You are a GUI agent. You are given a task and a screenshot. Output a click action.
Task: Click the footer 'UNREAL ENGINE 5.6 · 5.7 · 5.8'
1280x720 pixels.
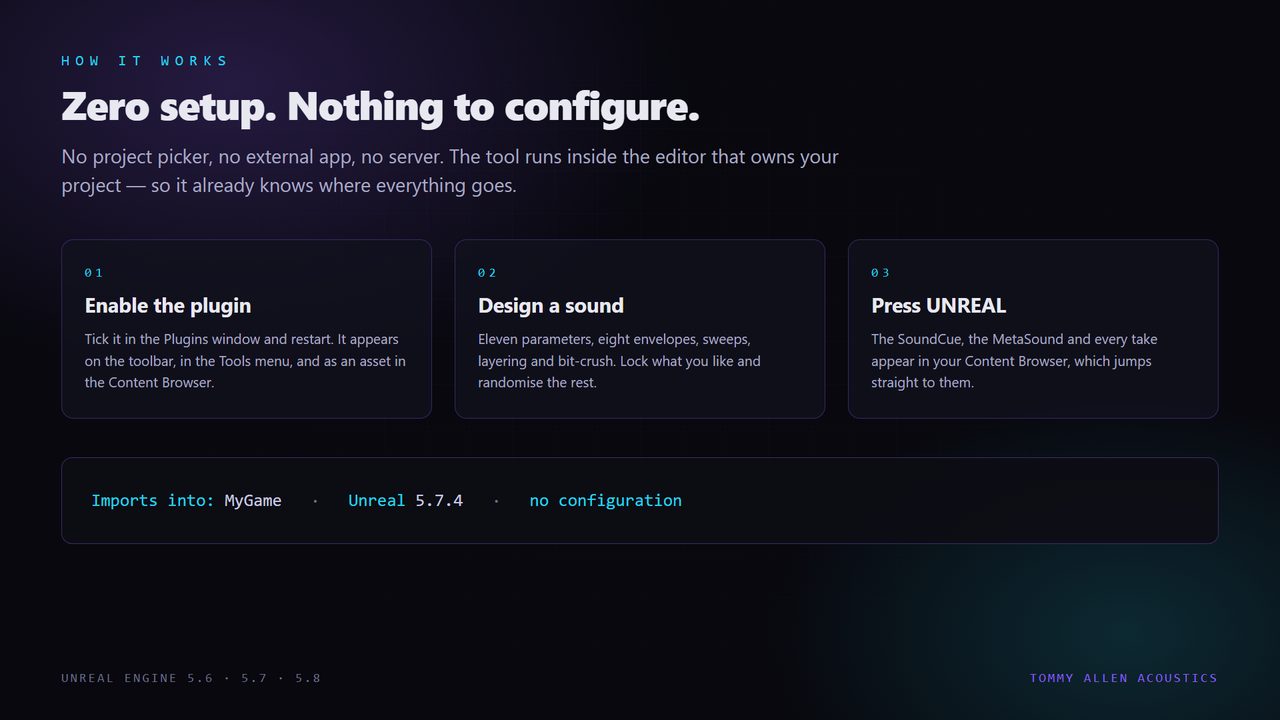click(x=191, y=678)
